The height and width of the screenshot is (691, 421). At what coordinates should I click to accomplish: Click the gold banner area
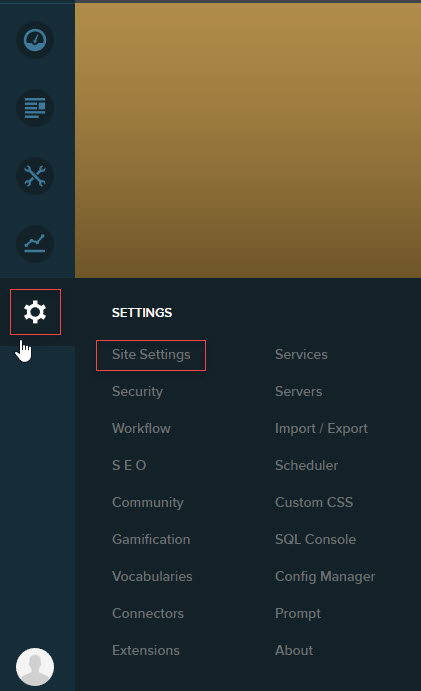click(248, 140)
